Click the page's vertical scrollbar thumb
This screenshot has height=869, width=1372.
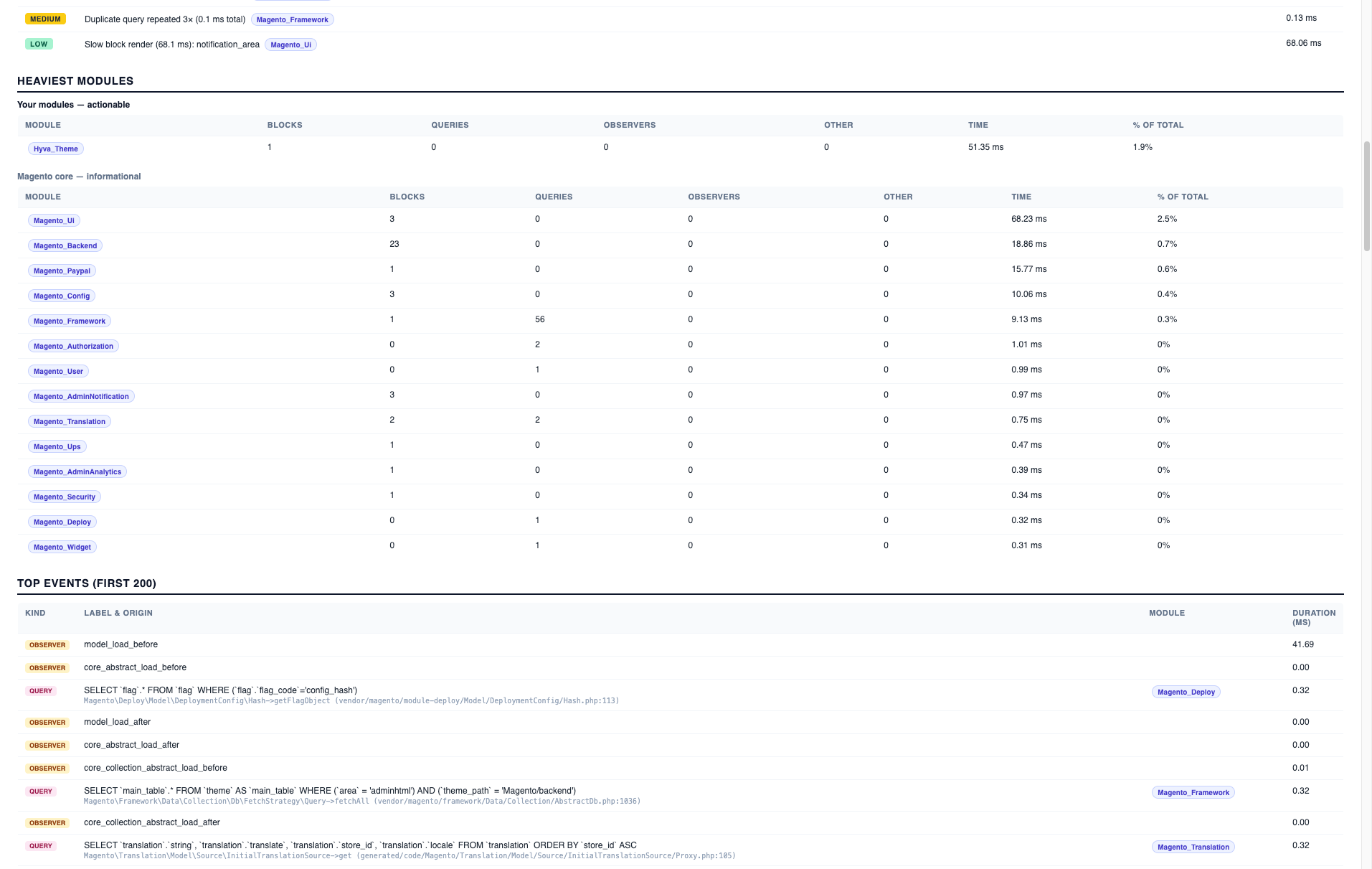pyautogui.click(x=1366, y=196)
